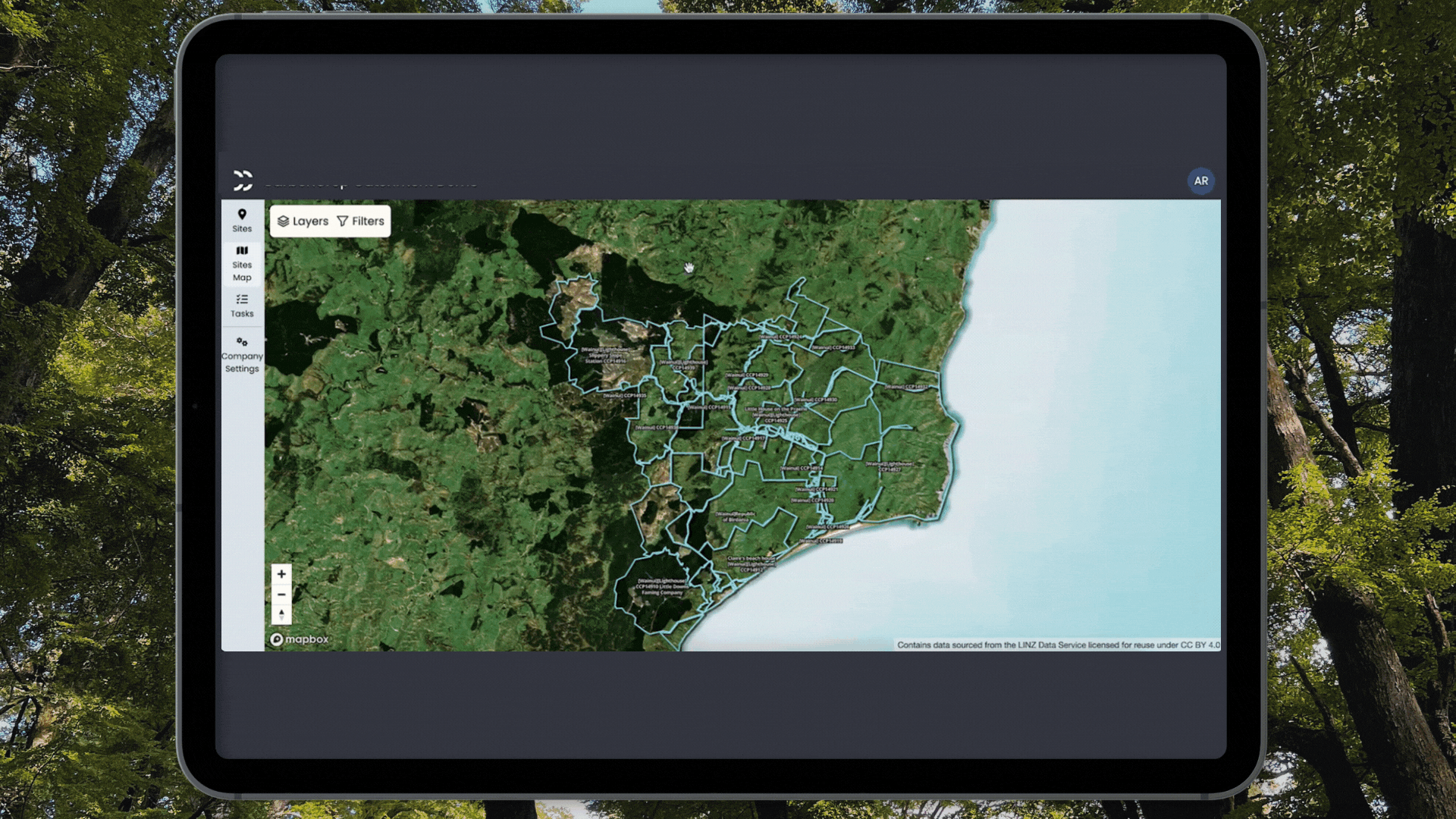
Task: Open the Layers panel on map
Action: coord(303,221)
